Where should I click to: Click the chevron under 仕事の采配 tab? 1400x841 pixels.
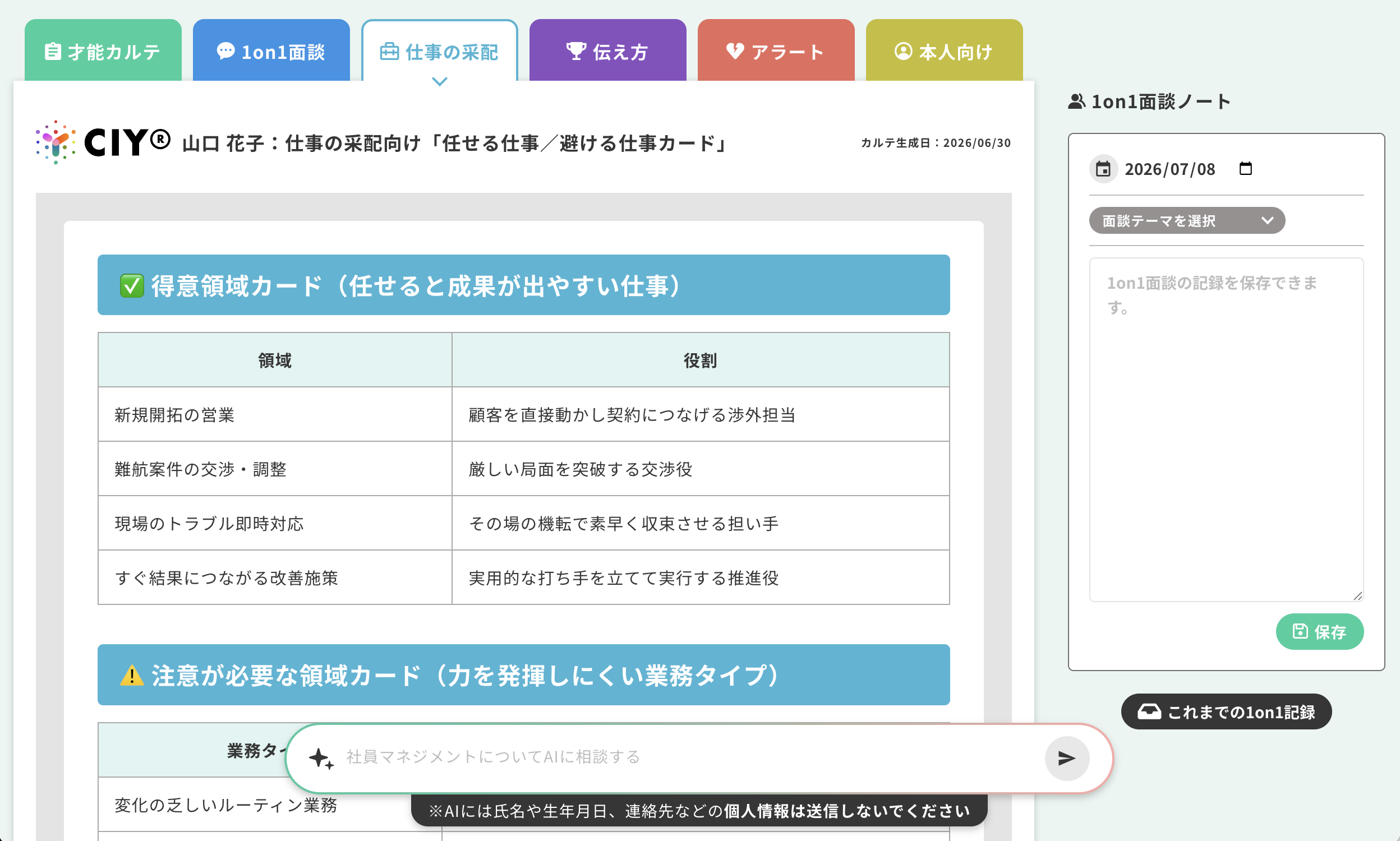click(x=440, y=82)
